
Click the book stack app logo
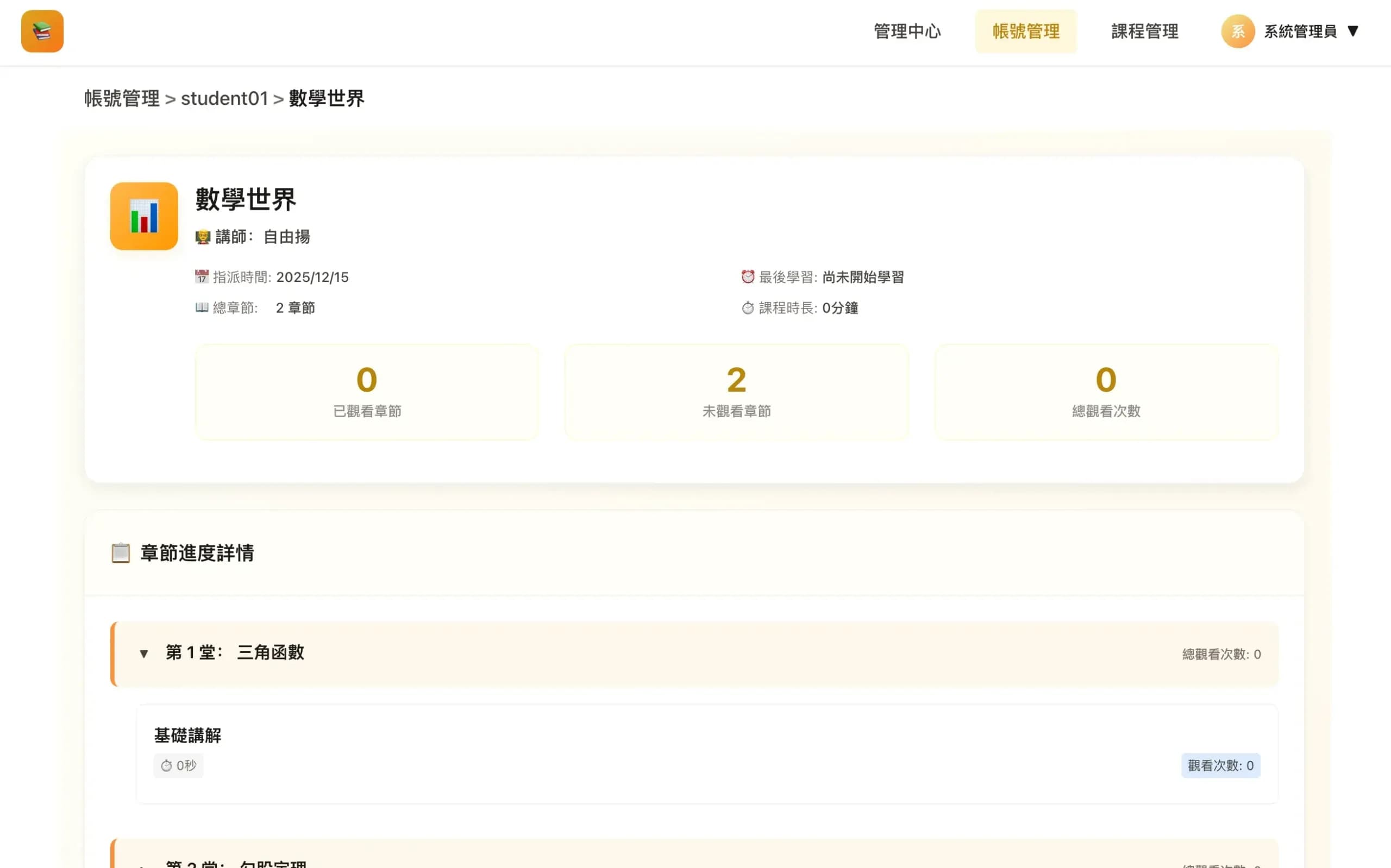click(42, 31)
